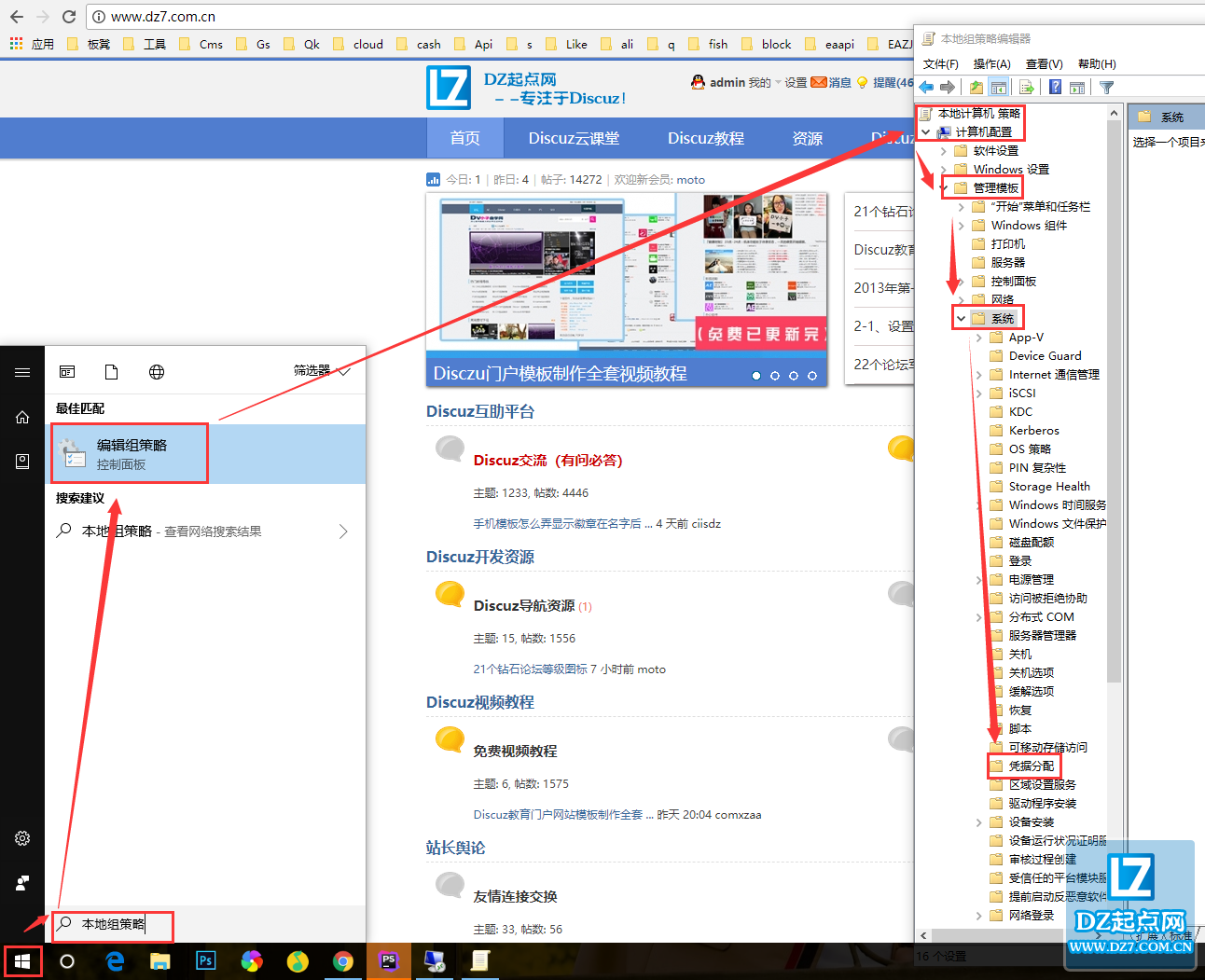Click the browser back arrow

(17, 17)
